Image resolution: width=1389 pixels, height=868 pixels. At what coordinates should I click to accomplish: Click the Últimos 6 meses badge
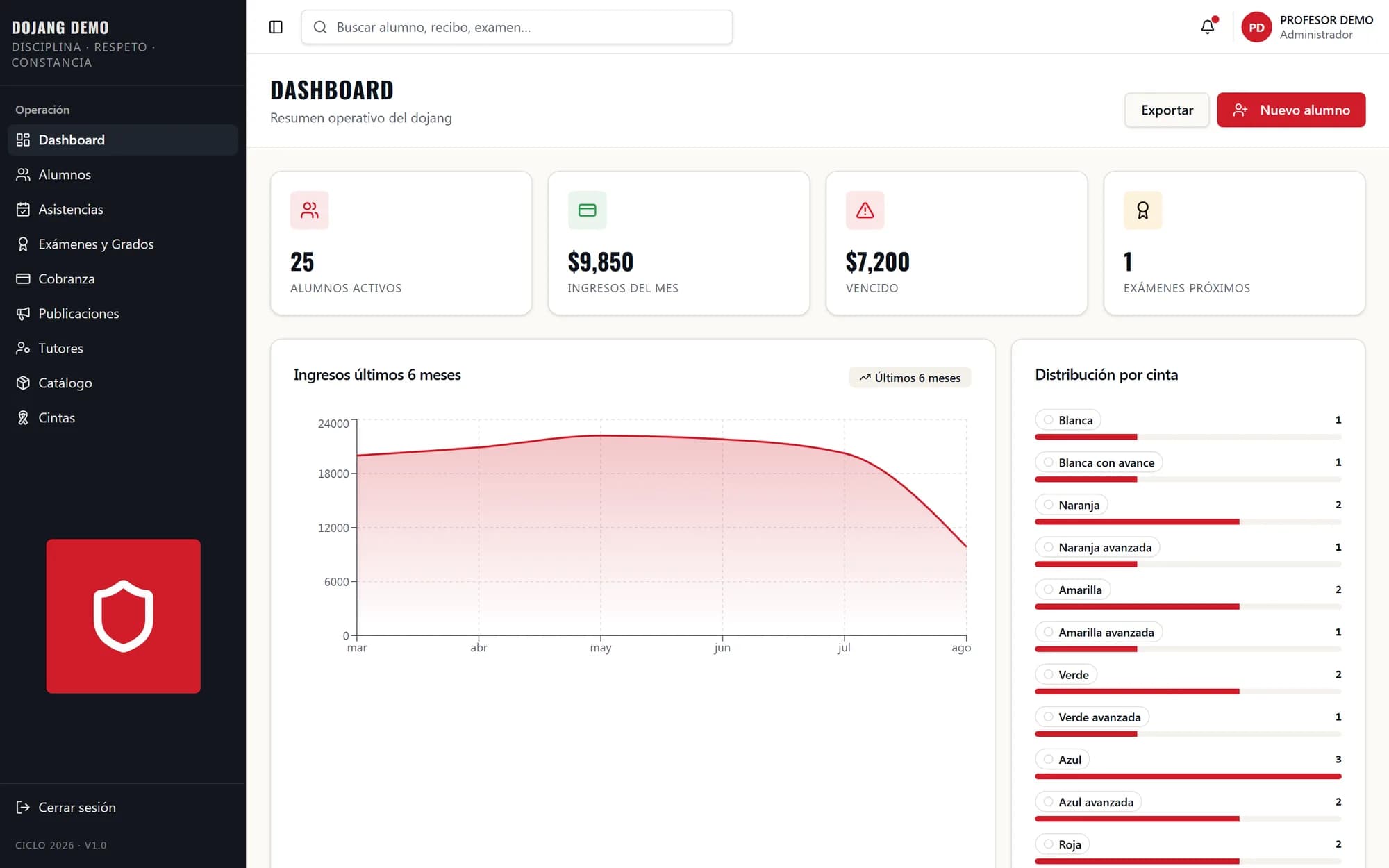(910, 377)
